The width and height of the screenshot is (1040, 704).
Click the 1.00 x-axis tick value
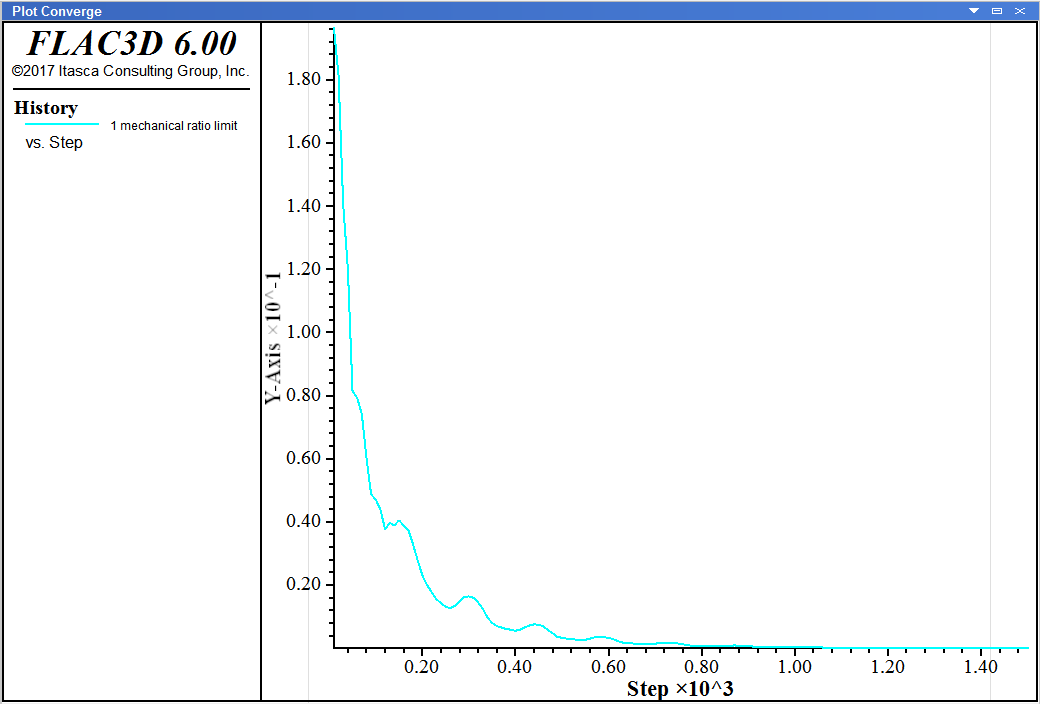795,667
